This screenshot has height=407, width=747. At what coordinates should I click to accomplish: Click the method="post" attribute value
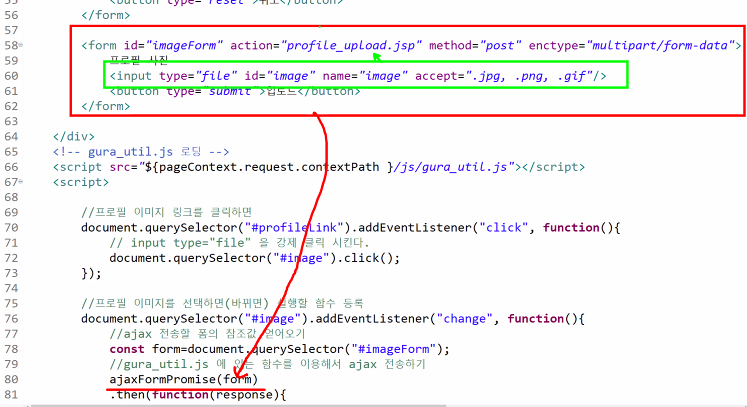(x=475, y=45)
